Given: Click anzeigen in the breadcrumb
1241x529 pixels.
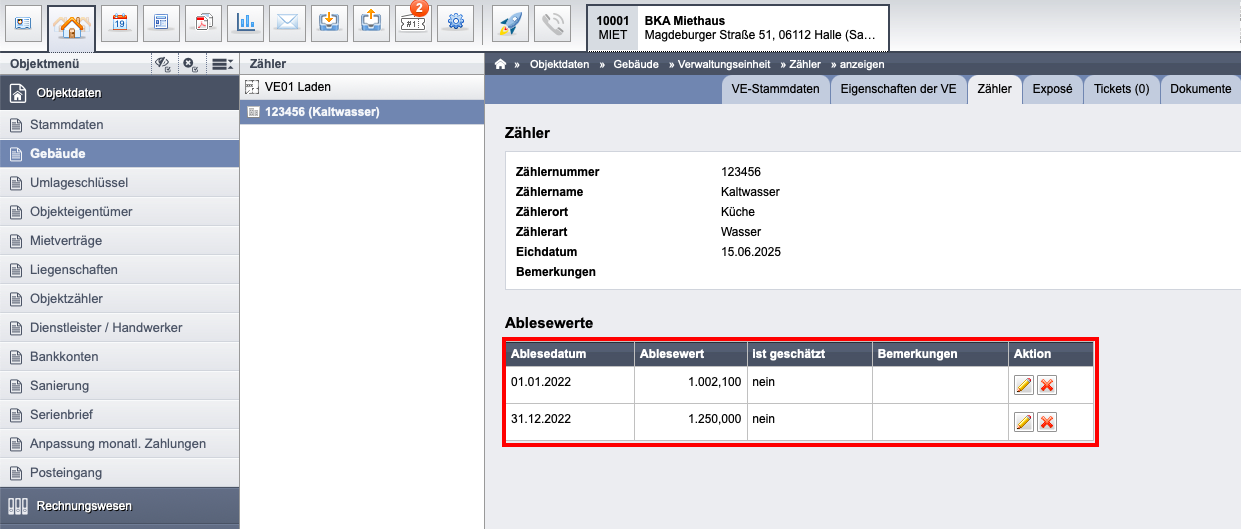Looking at the screenshot, I should (862, 64).
